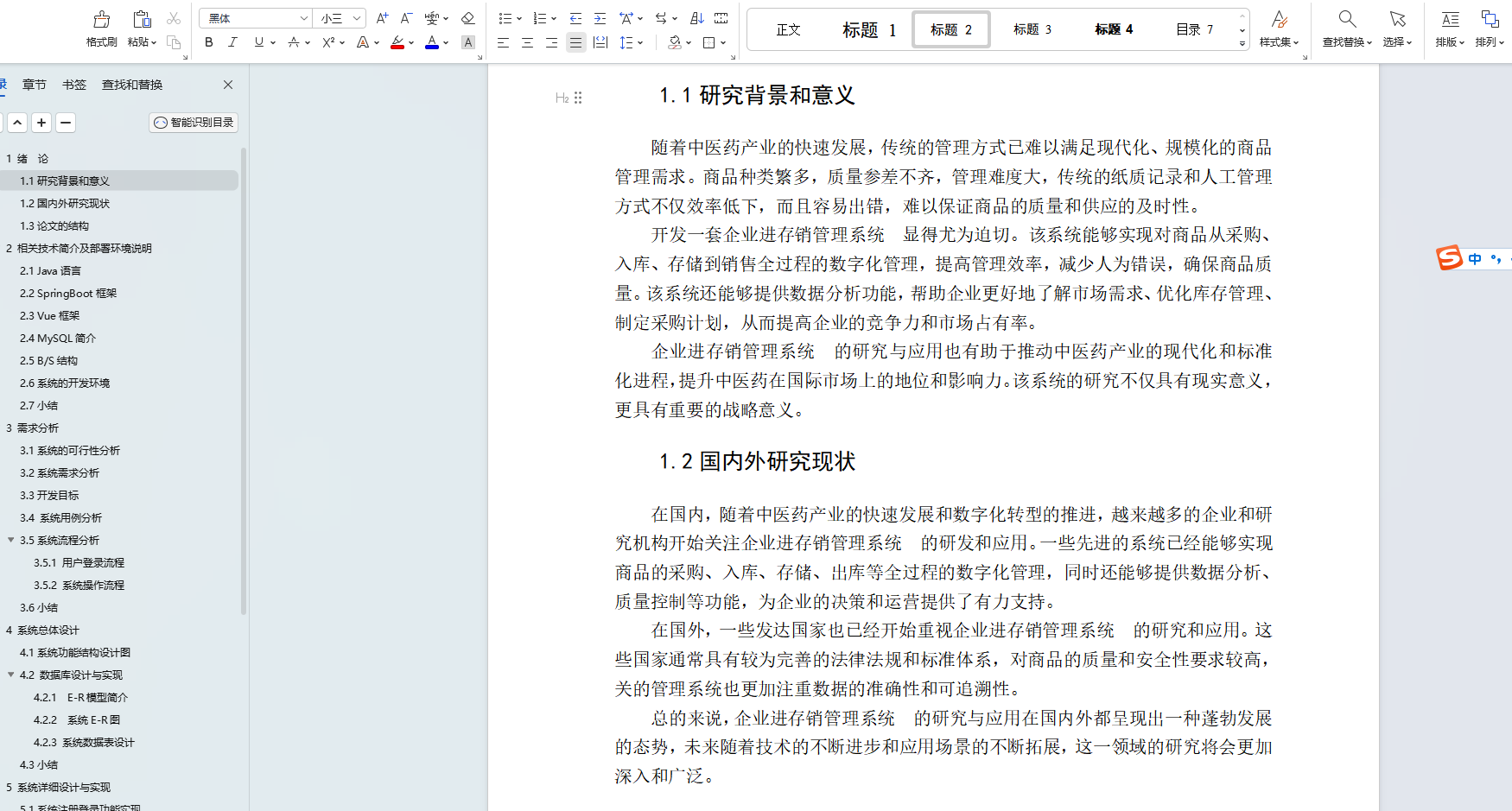Open the underline style dropdown arrow

click(x=273, y=42)
